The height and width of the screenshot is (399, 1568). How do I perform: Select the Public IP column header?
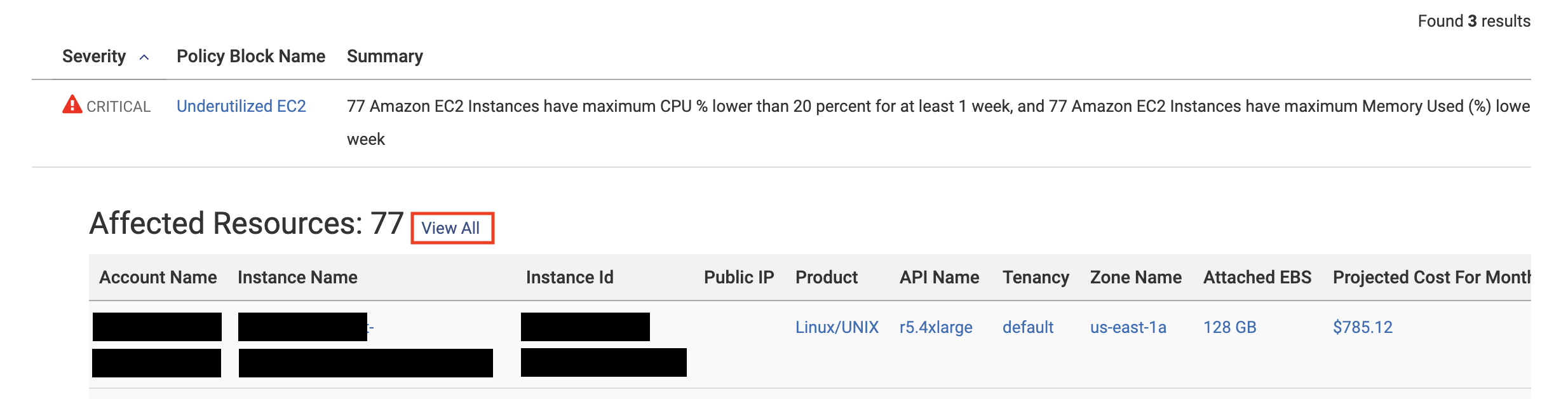point(739,278)
